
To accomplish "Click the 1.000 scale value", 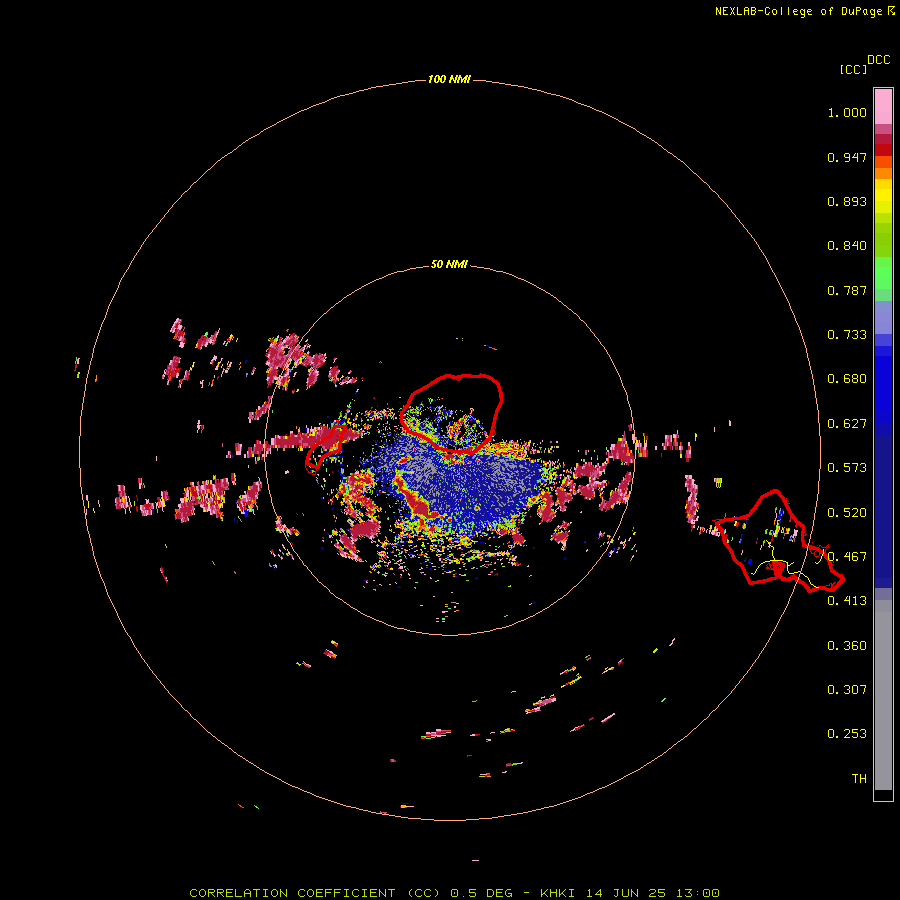I will tap(847, 112).
